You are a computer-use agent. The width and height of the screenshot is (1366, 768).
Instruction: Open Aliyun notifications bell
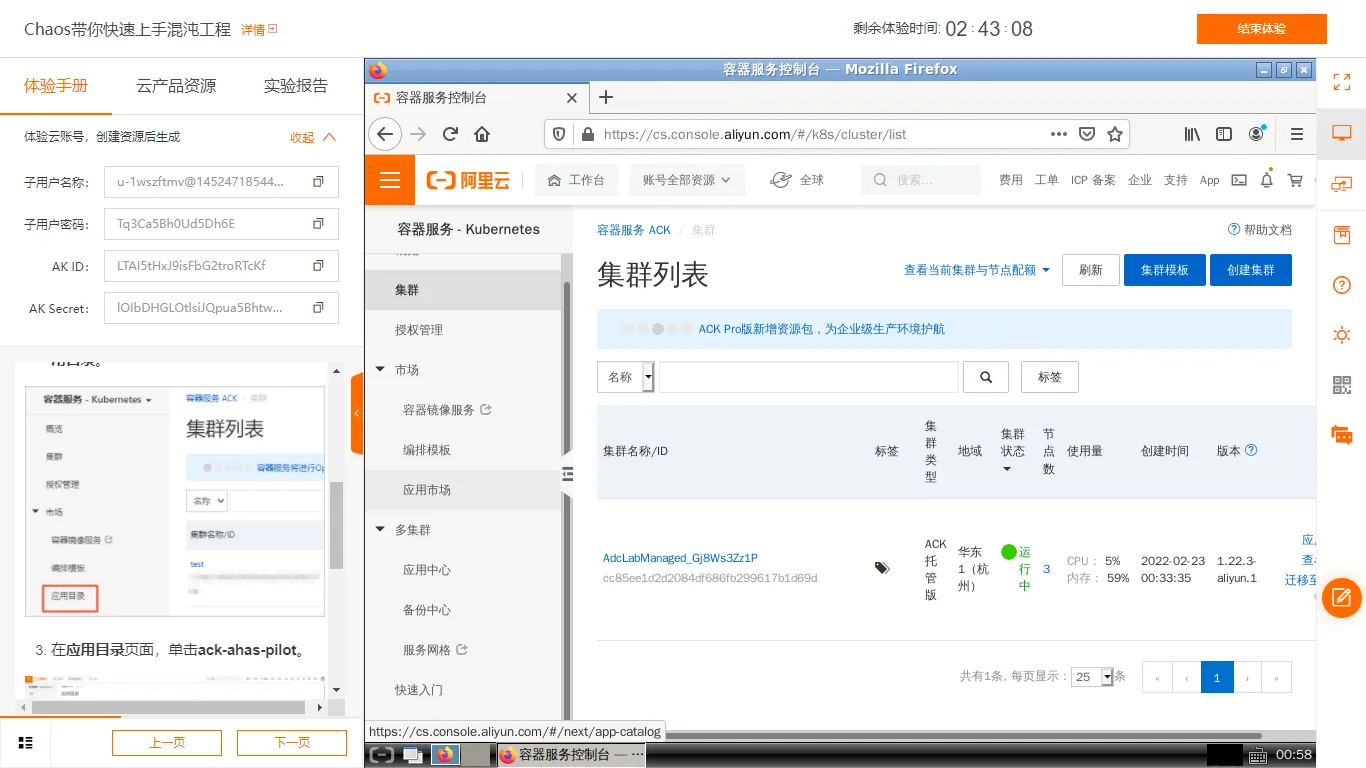(x=1266, y=180)
